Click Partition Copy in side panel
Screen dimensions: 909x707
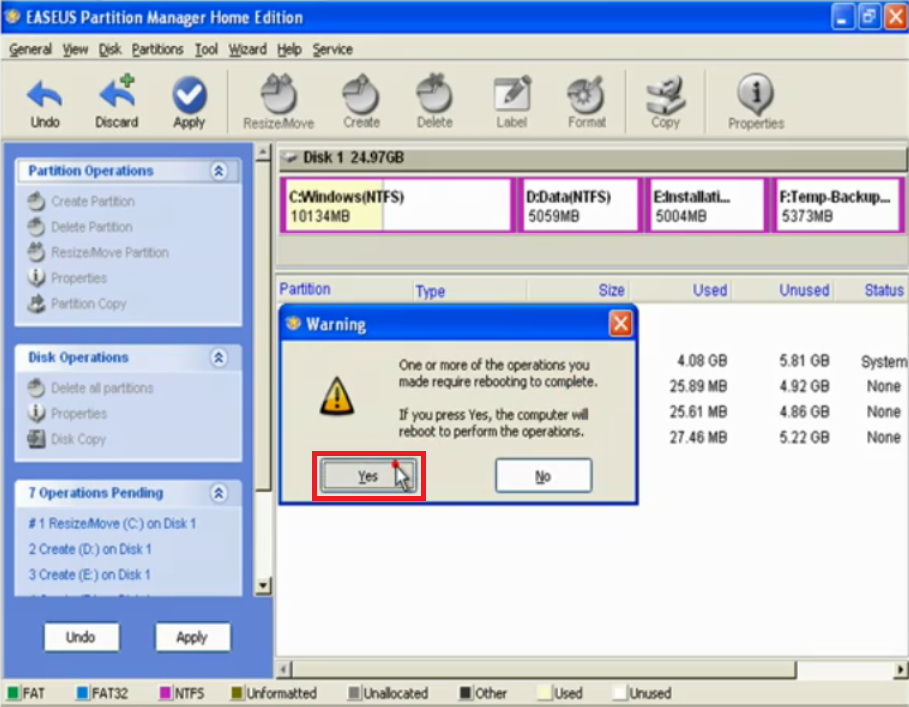click(88, 304)
